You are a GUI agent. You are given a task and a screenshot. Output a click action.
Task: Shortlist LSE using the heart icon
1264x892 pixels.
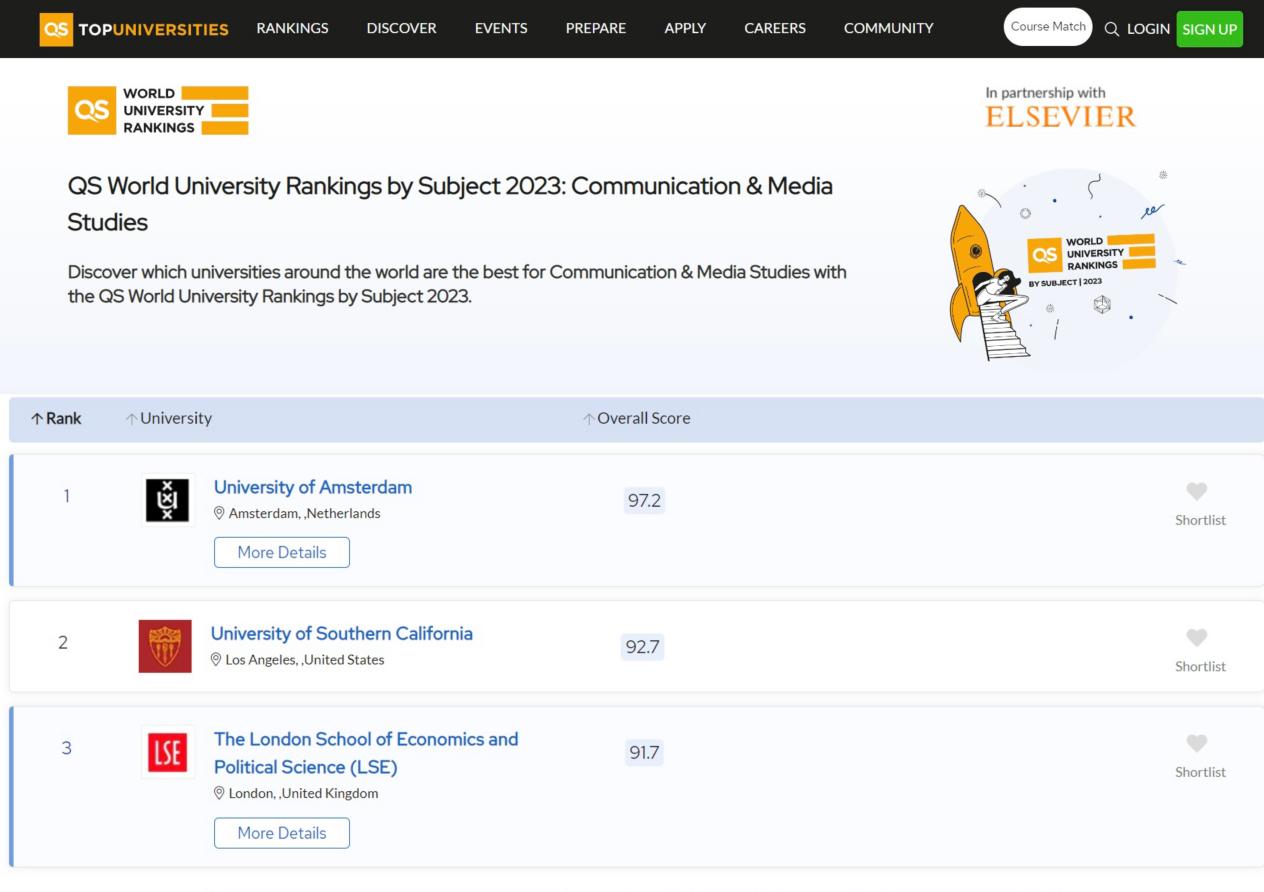click(1197, 743)
